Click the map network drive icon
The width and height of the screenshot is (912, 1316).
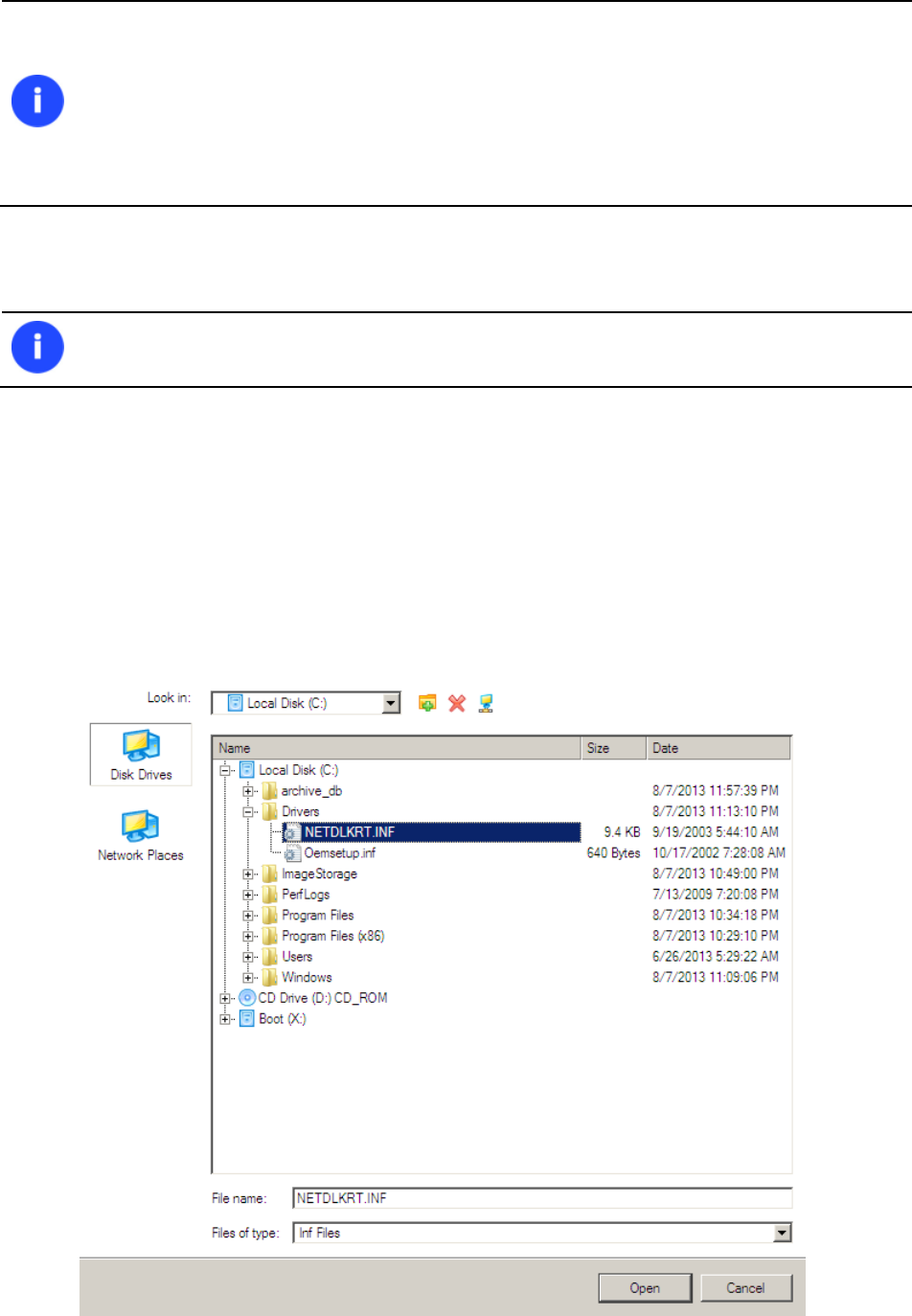click(x=486, y=703)
